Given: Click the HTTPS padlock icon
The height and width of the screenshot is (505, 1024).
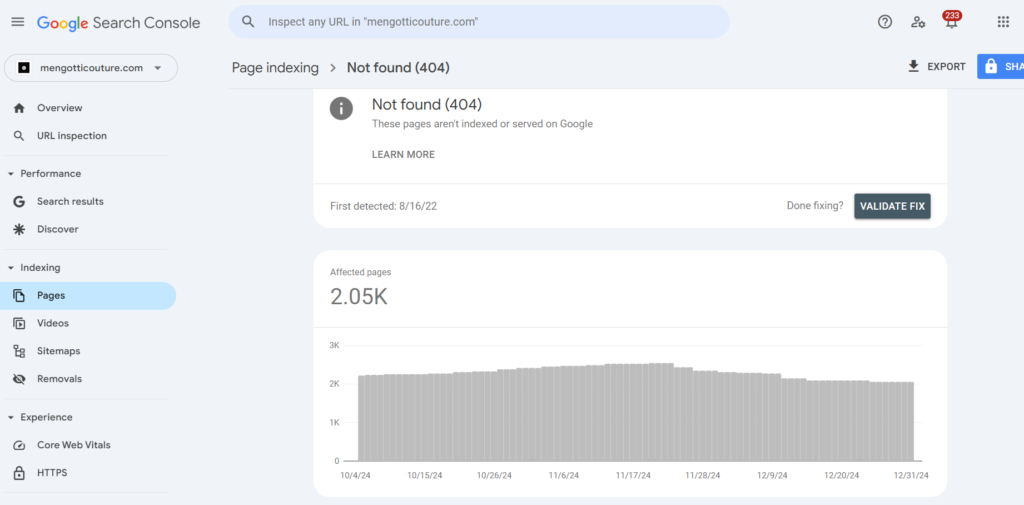Looking at the screenshot, I should coord(19,472).
